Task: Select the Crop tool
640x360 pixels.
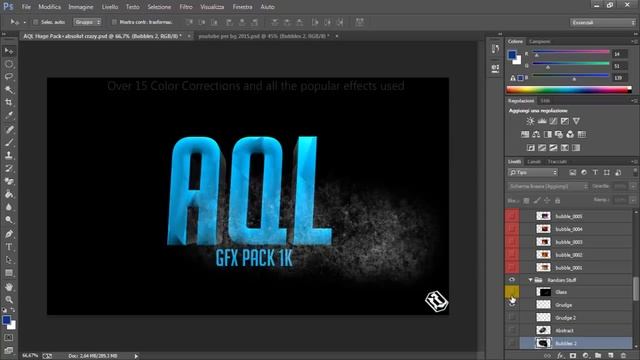Action: 9,102
